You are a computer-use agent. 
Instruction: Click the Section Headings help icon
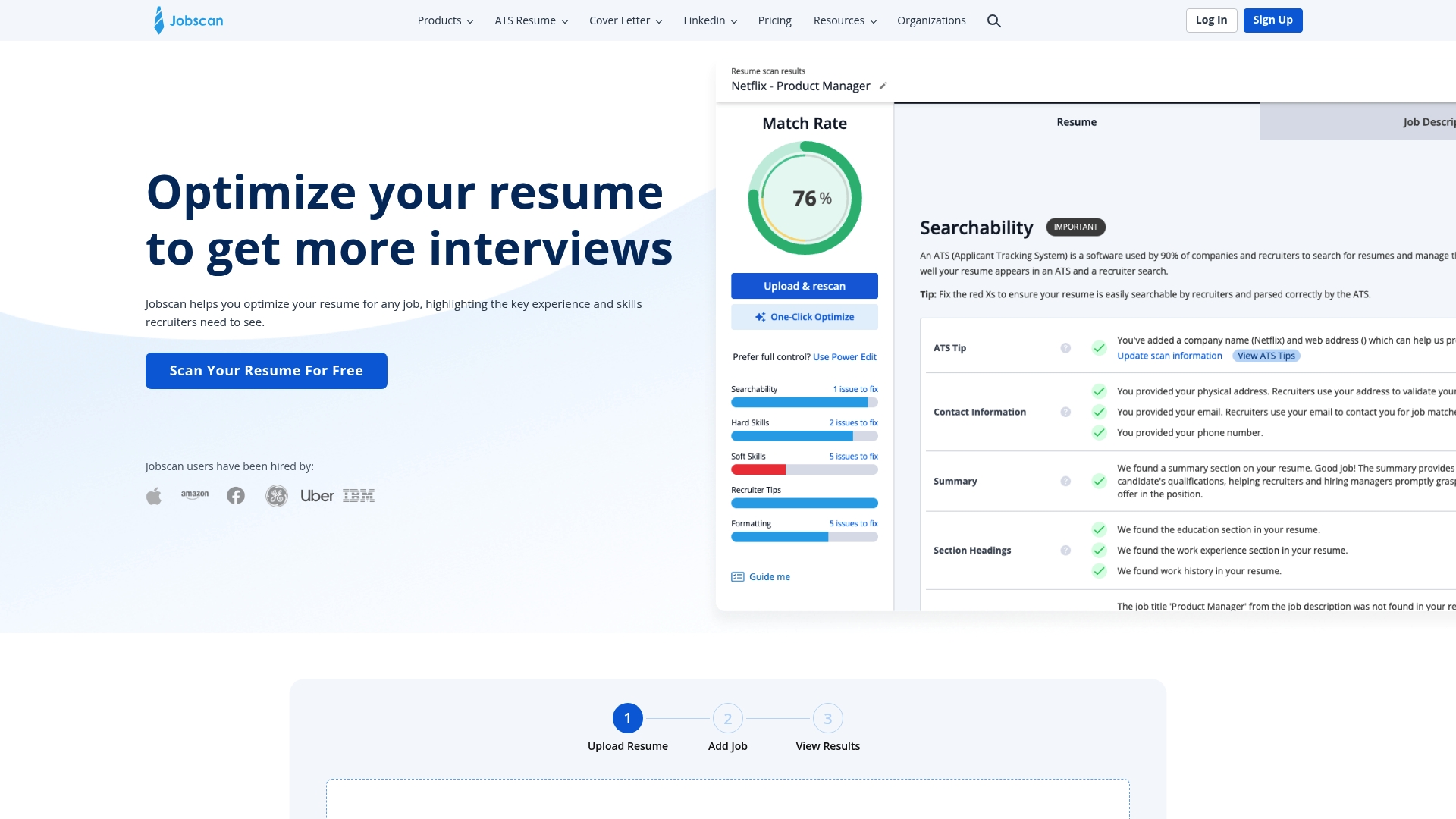coord(1065,550)
